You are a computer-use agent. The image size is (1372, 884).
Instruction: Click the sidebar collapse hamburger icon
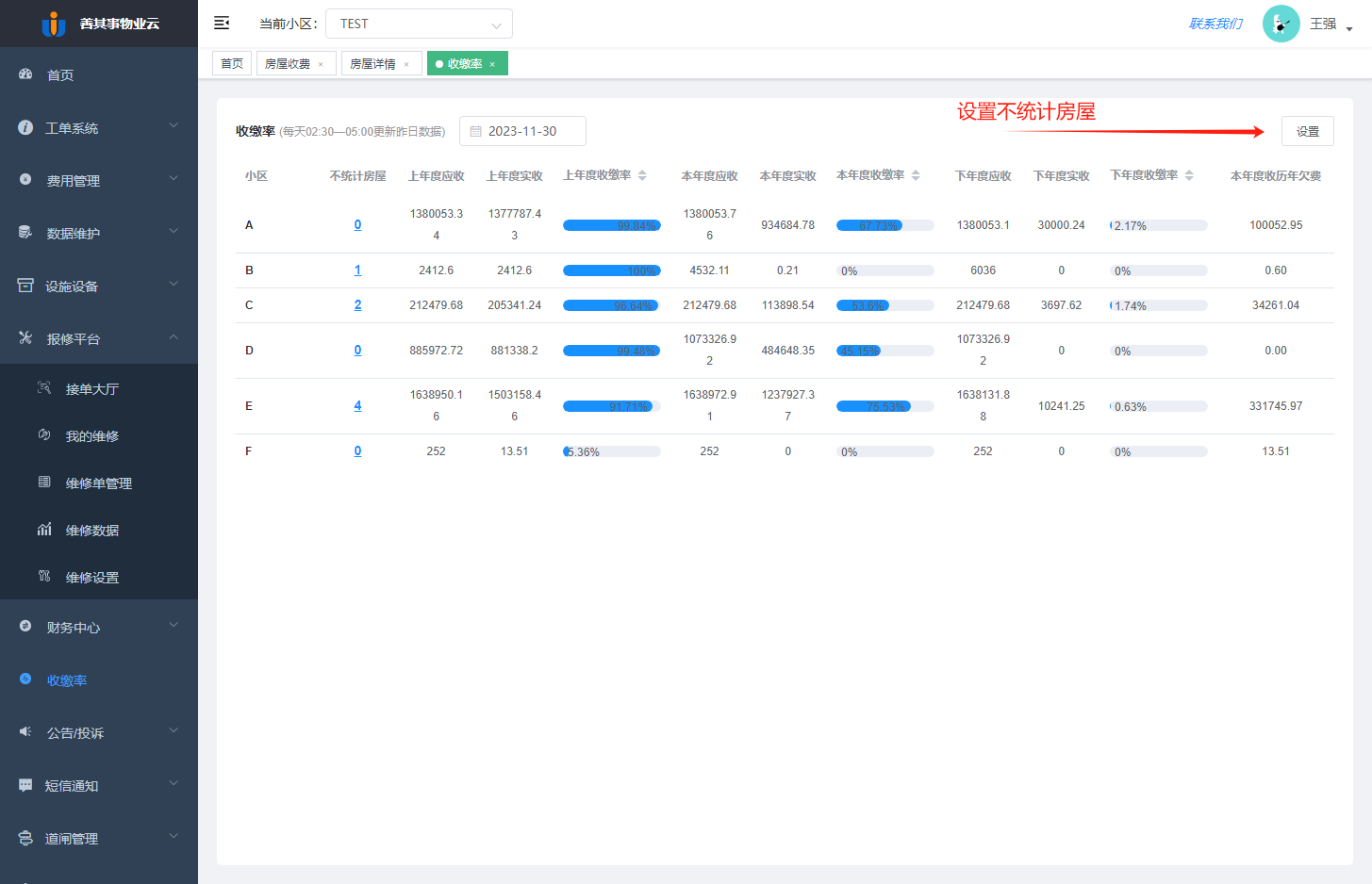222,23
